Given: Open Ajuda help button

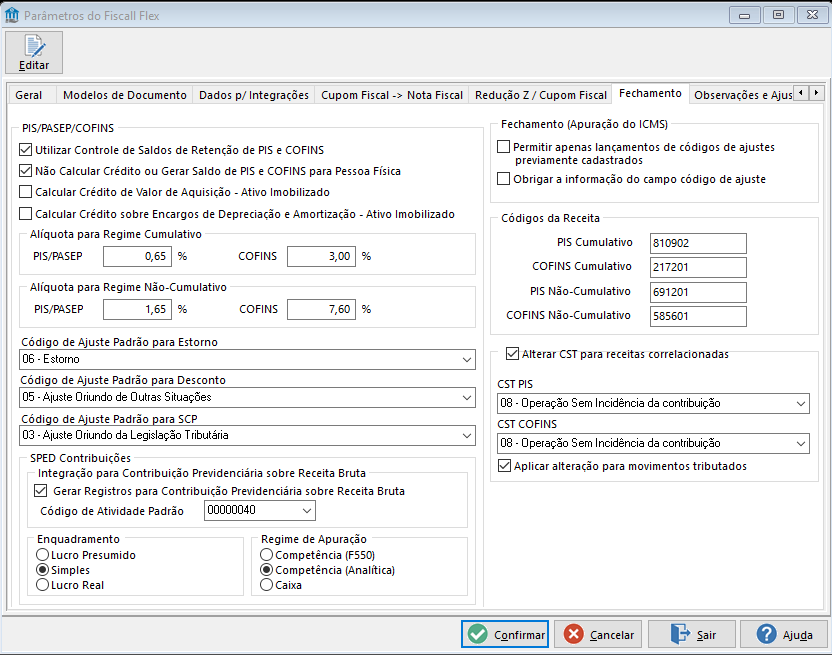Looking at the screenshot, I should click(x=784, y=634).
